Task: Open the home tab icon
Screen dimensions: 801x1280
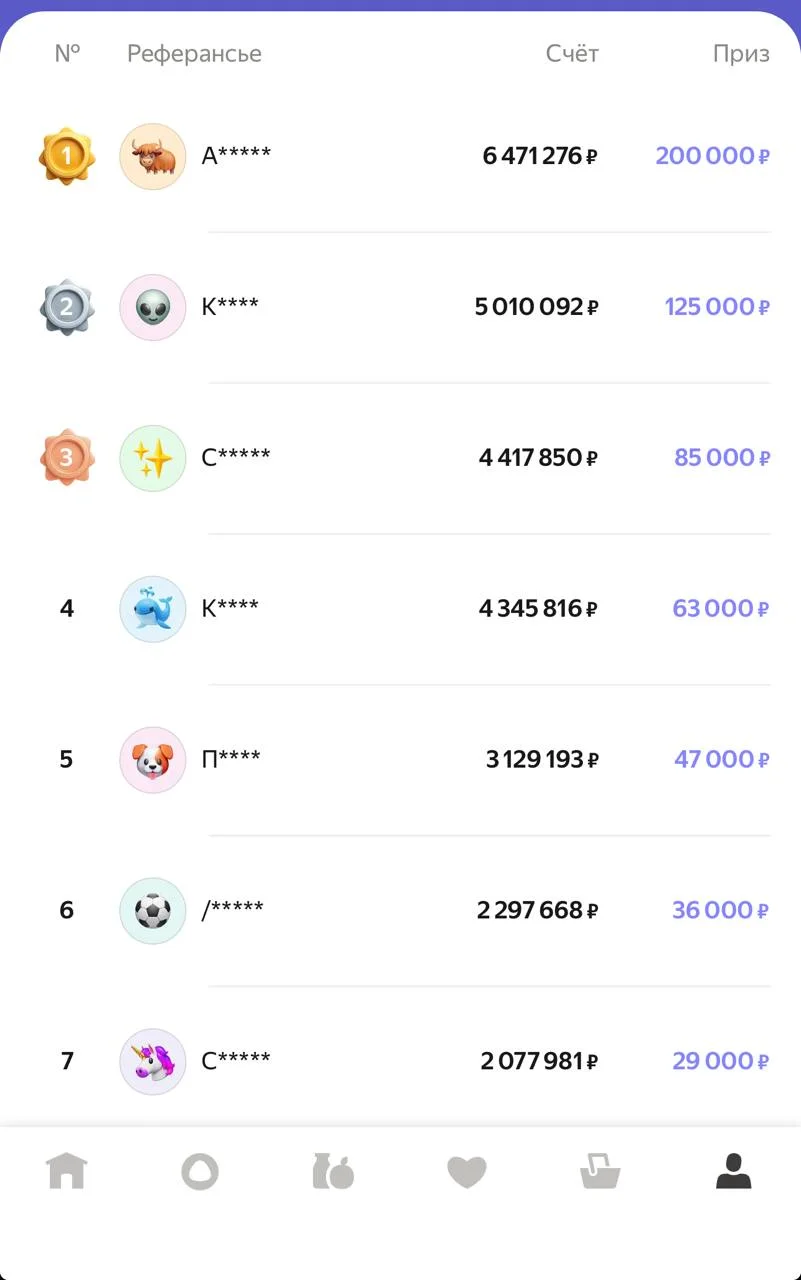Action: tap(67, 1170)
